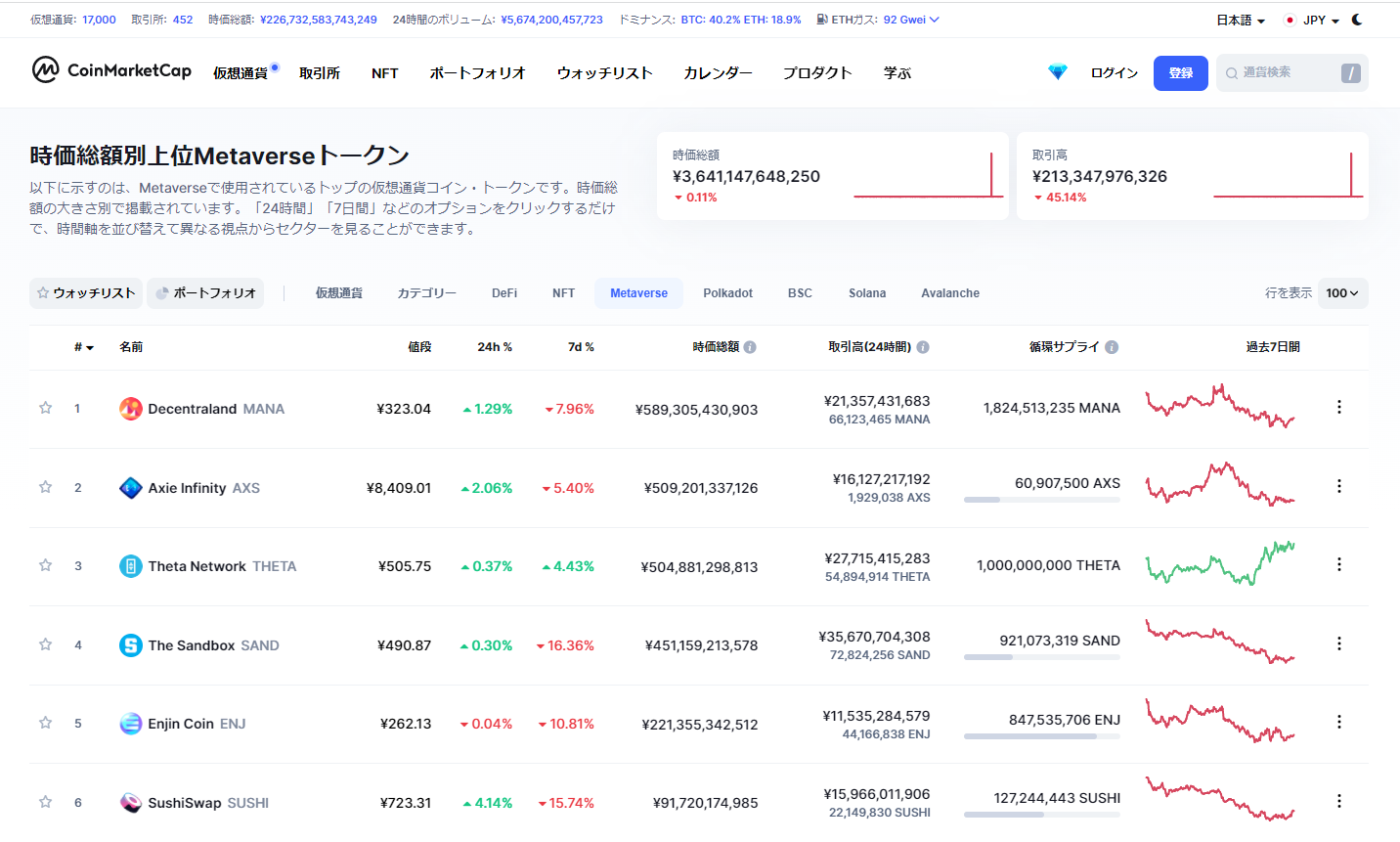Select the Metaverse category tab

coord(639,293)
